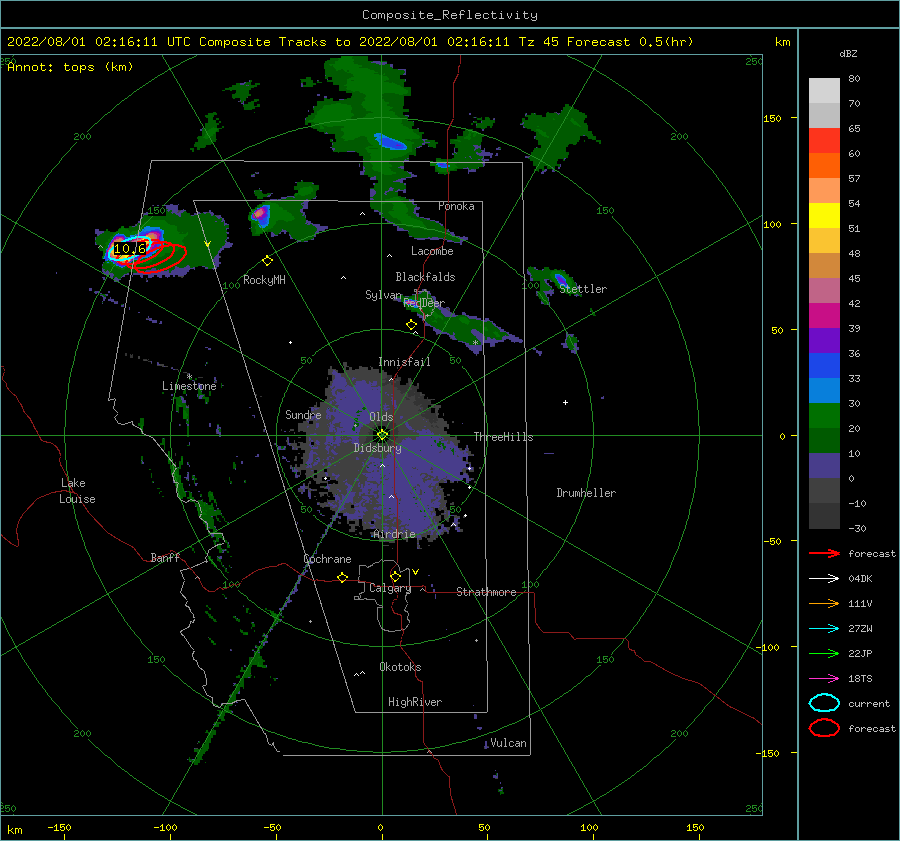Screen dimensions: 900x841
Task: Click the radar site marker between Olds and Didsbury
Action: click(x=382, y=435)
